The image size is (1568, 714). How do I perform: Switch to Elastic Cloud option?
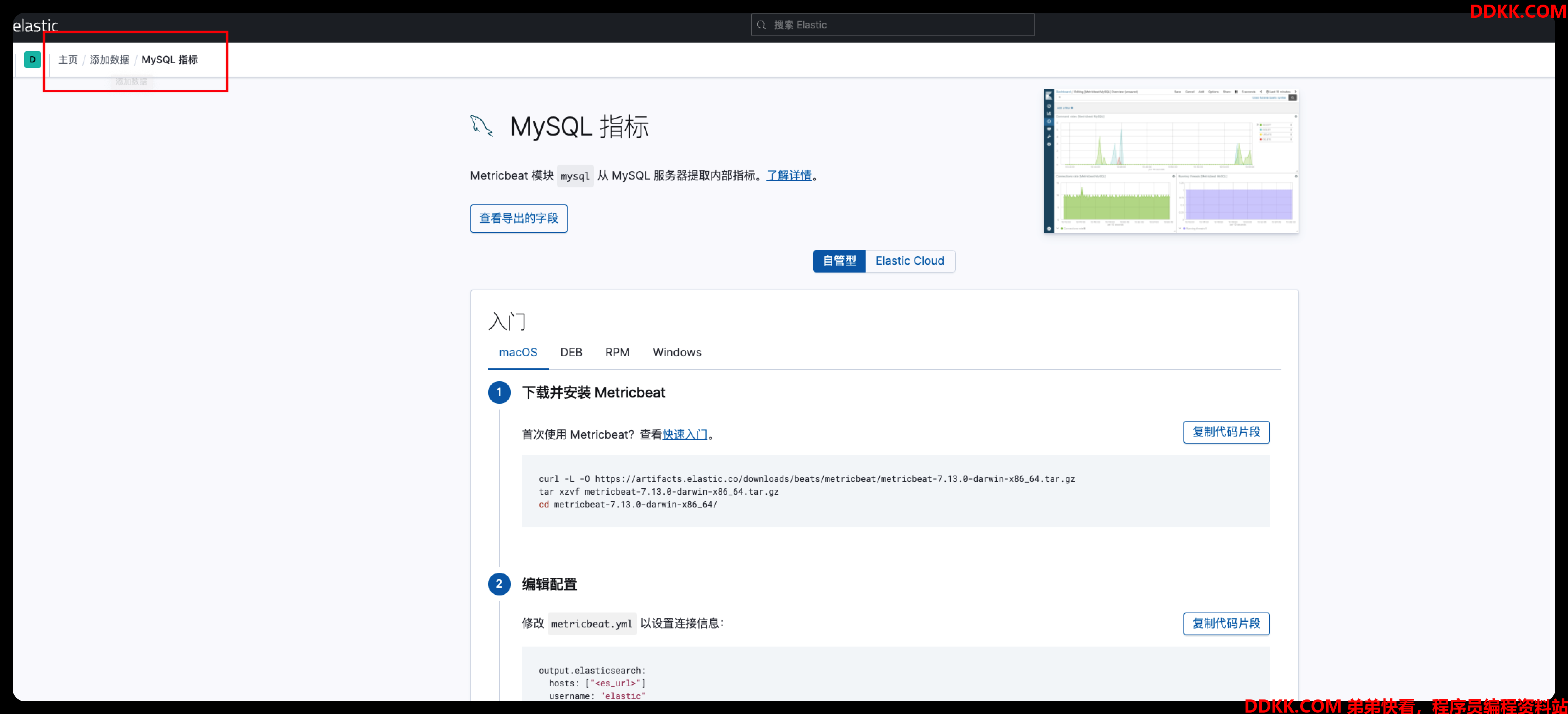tap(910, 261)
